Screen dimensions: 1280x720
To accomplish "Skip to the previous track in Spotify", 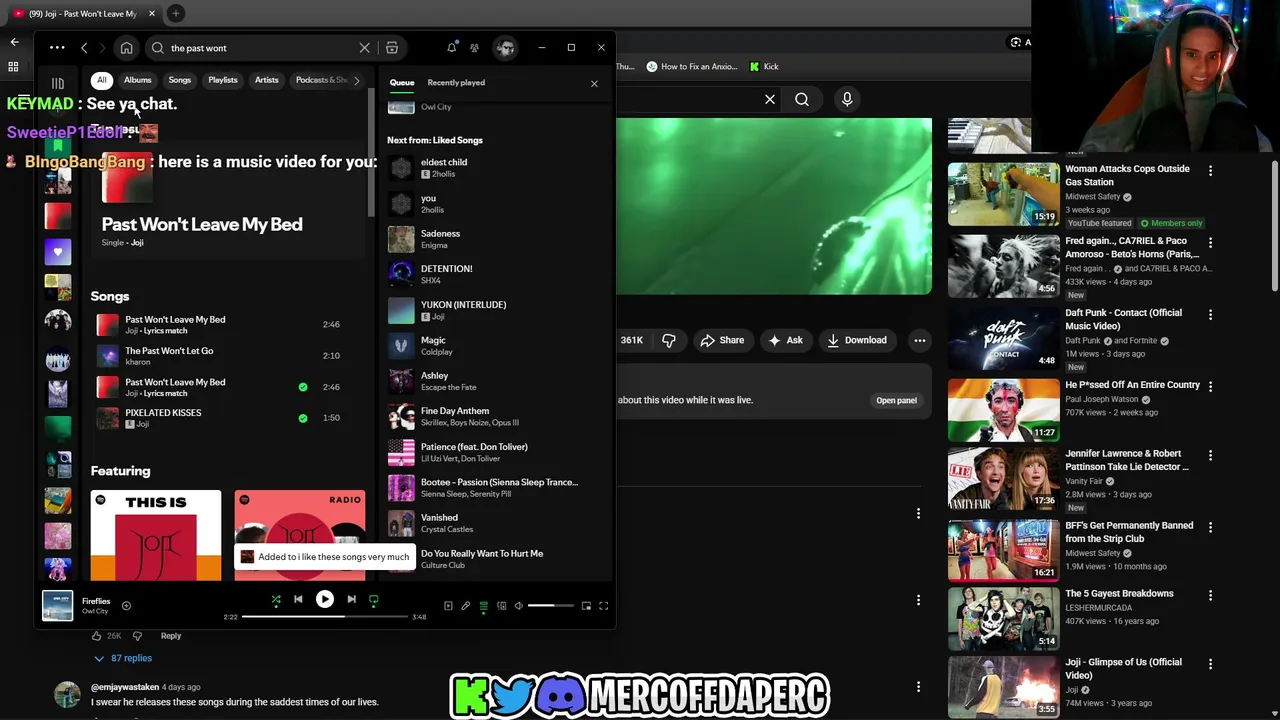I will click(298, 599).
